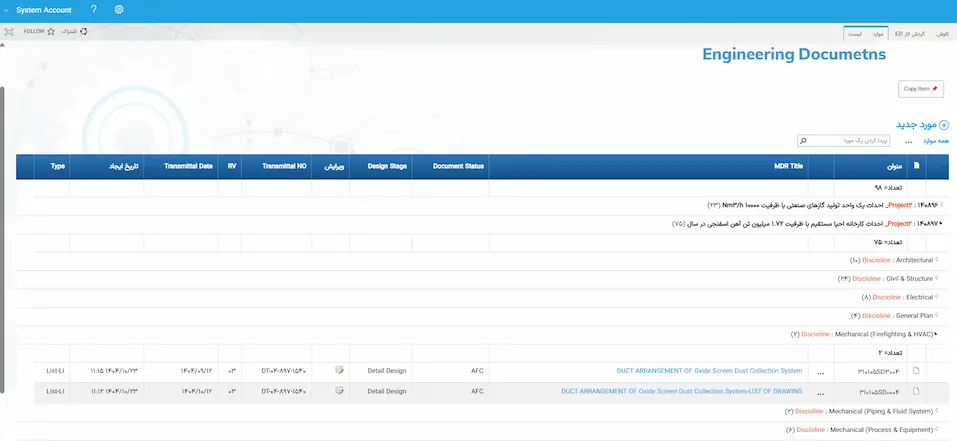
Task: Click AFC status in first DUCT ARRANGEMENT row
Action: (x=477, y=370)
